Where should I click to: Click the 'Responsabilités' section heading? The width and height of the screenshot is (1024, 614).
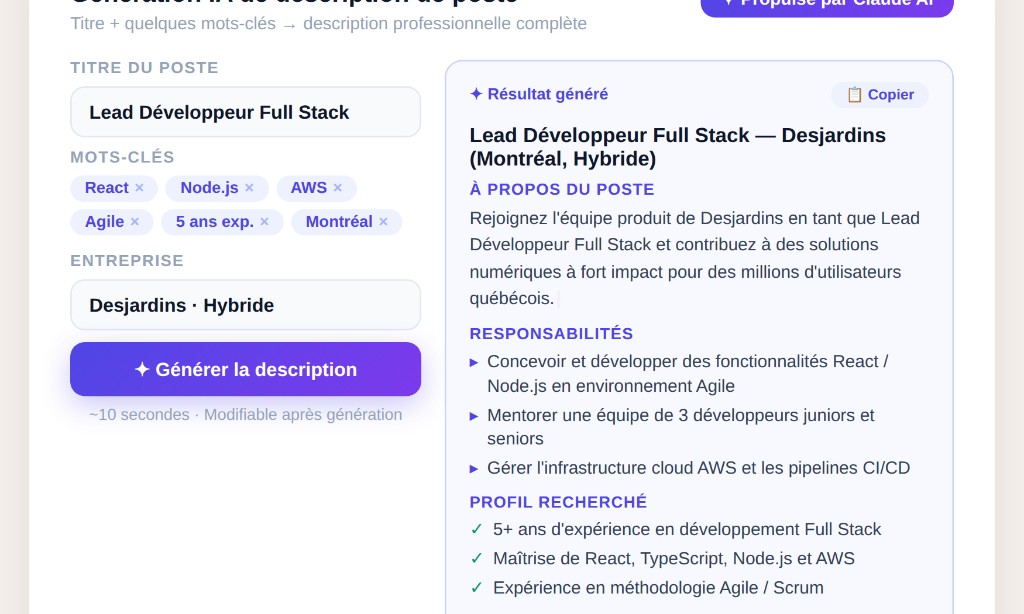coord(551,334)
